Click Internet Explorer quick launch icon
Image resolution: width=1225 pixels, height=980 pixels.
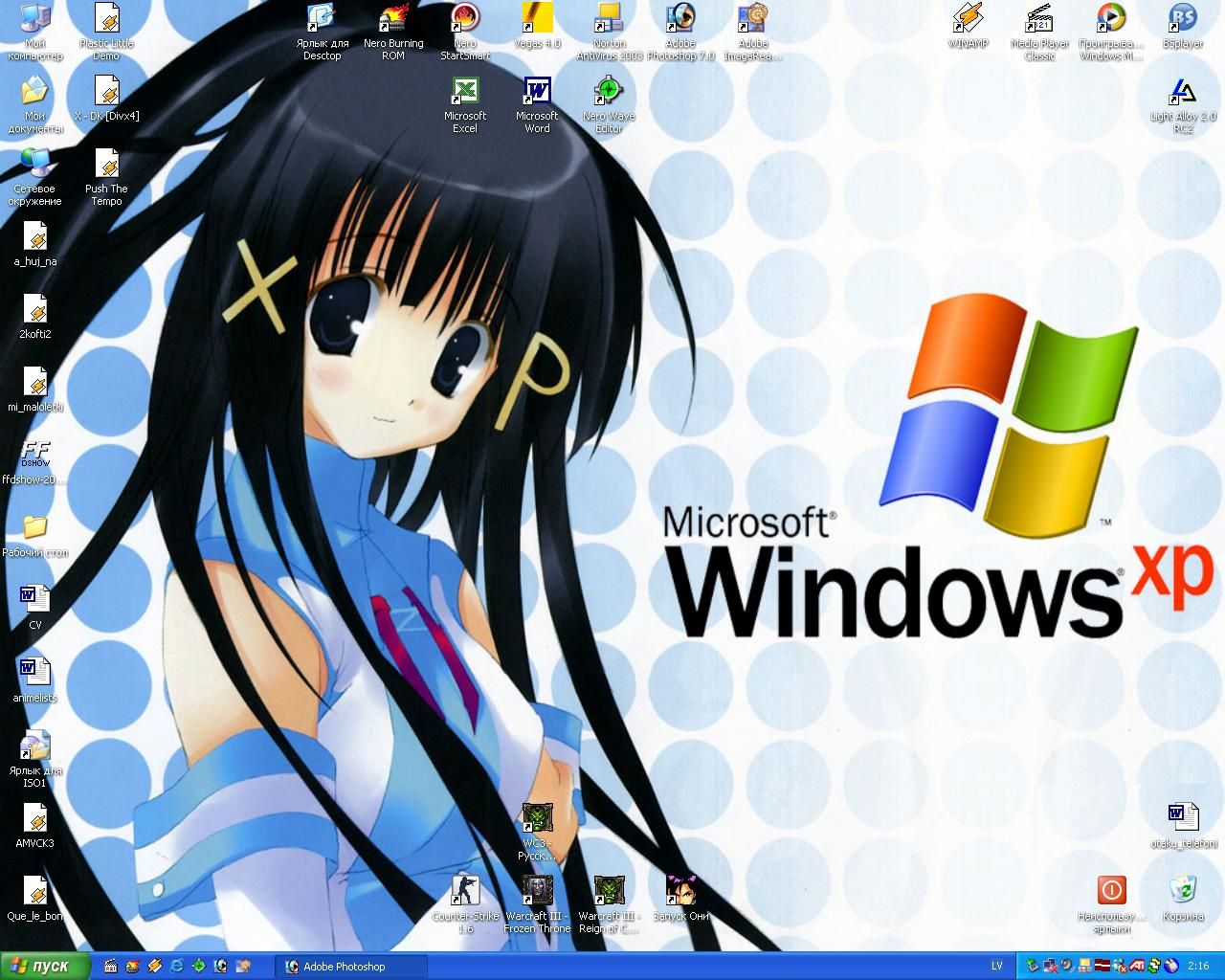click(x=177, y=967)
